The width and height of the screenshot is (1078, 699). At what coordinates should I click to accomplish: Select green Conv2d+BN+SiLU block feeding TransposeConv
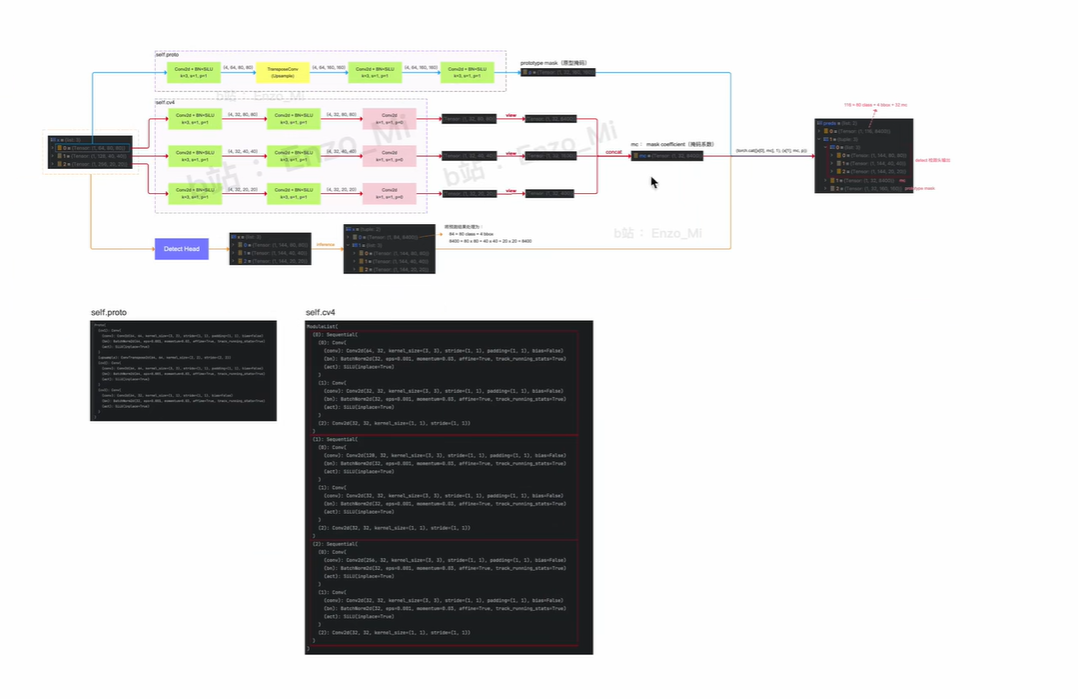pyautogui.click(x=194, y=72)
